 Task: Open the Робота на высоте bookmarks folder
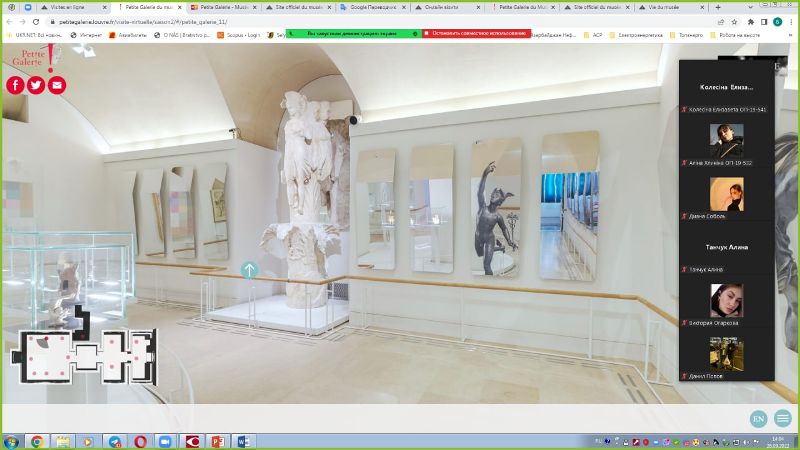[735, 35]
